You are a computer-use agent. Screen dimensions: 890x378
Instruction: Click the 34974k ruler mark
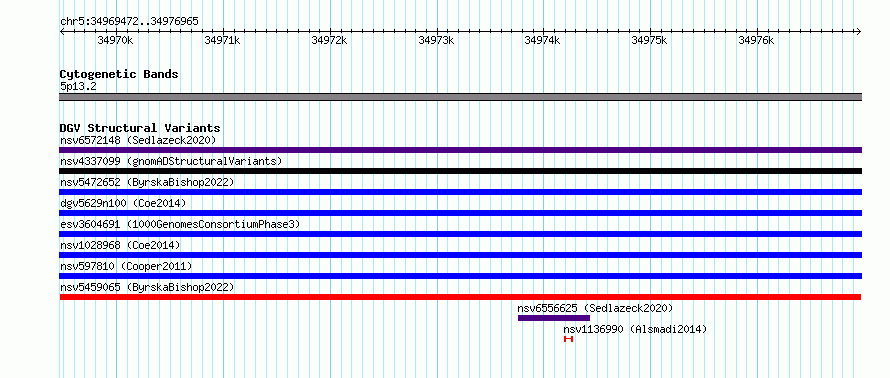tap(543, 40)
